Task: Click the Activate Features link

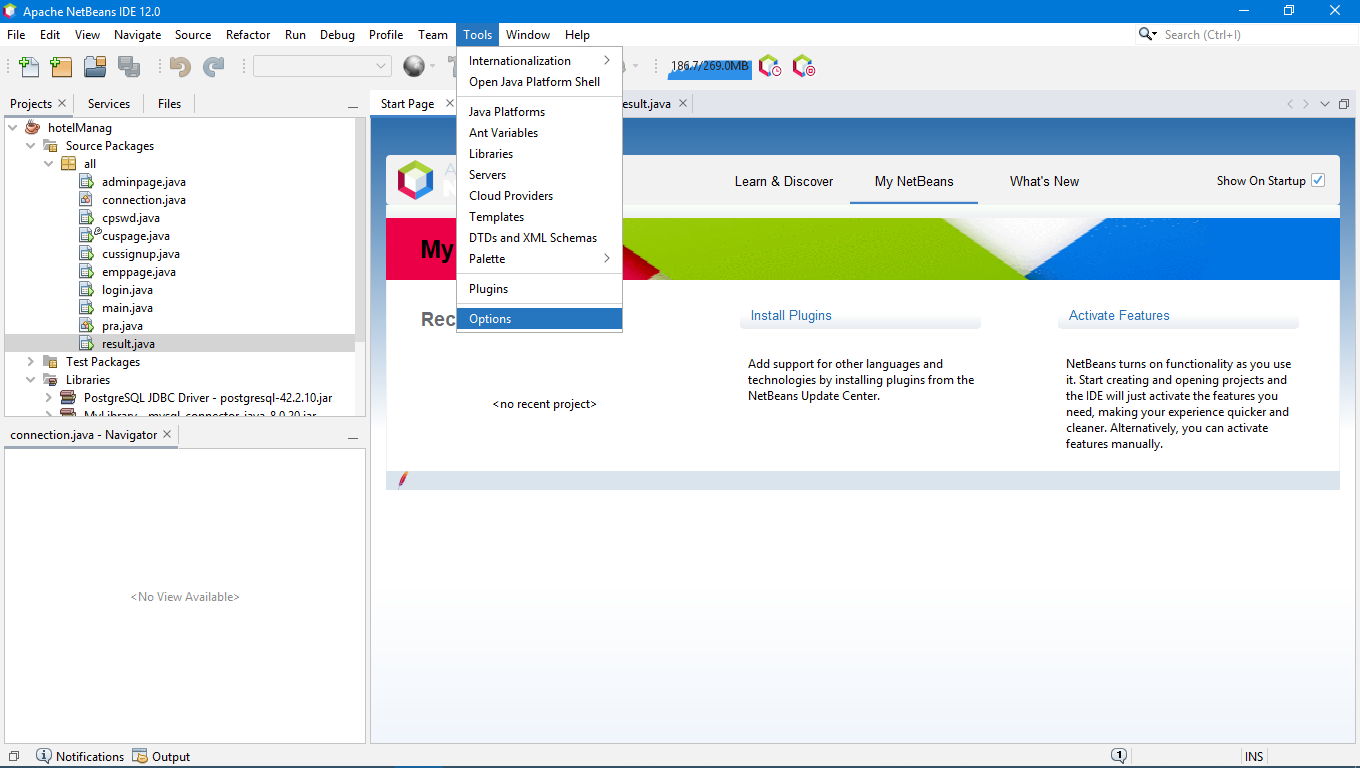Action: (x=1119, y=315)
